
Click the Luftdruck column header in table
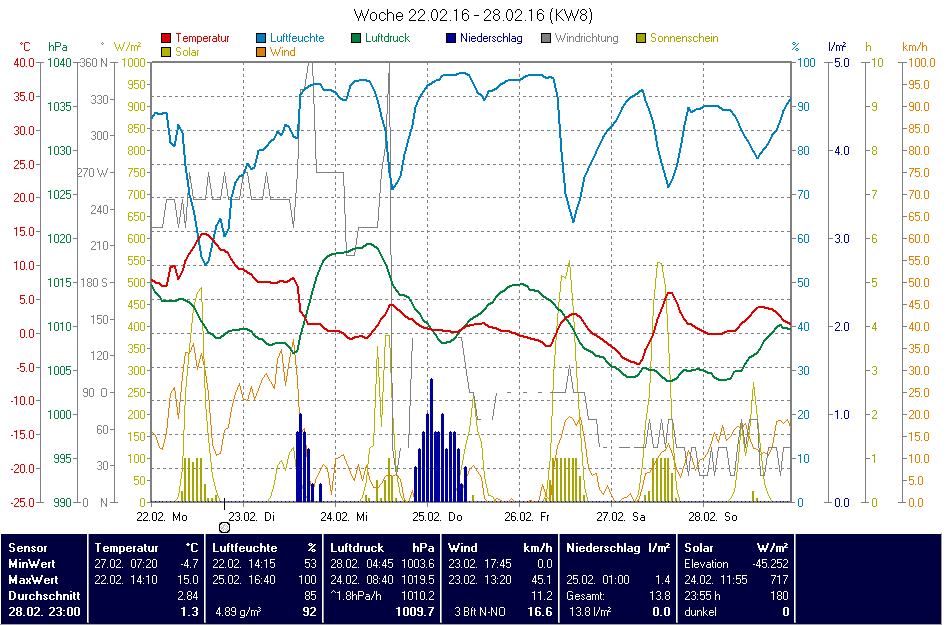(x=357, y=547)
